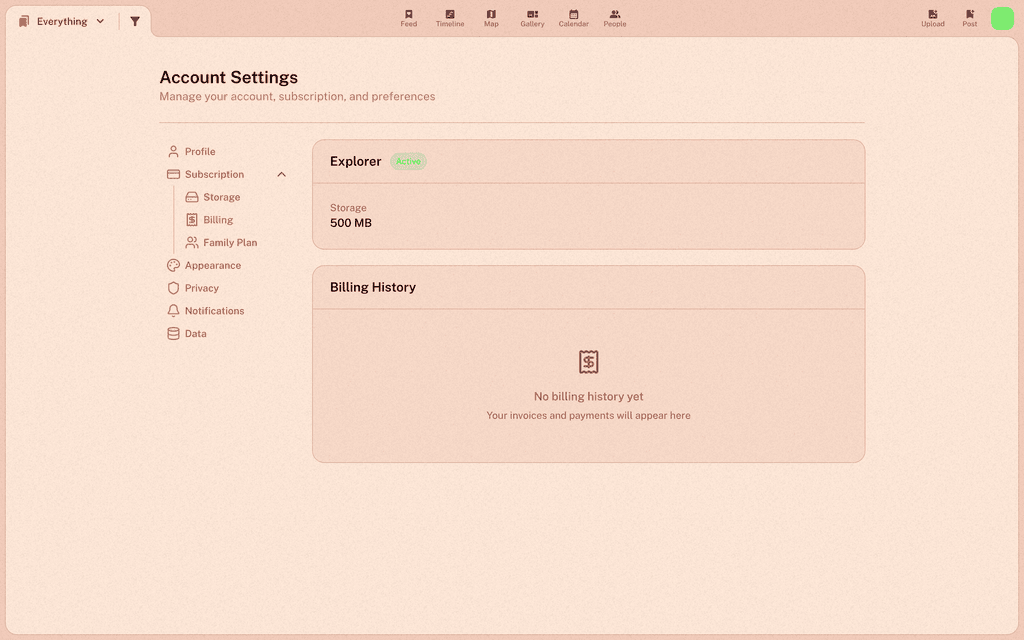Click the Subscription card icon
Image resolution: width=1024 pixels, height=640 pixels.
click(173, 174)
